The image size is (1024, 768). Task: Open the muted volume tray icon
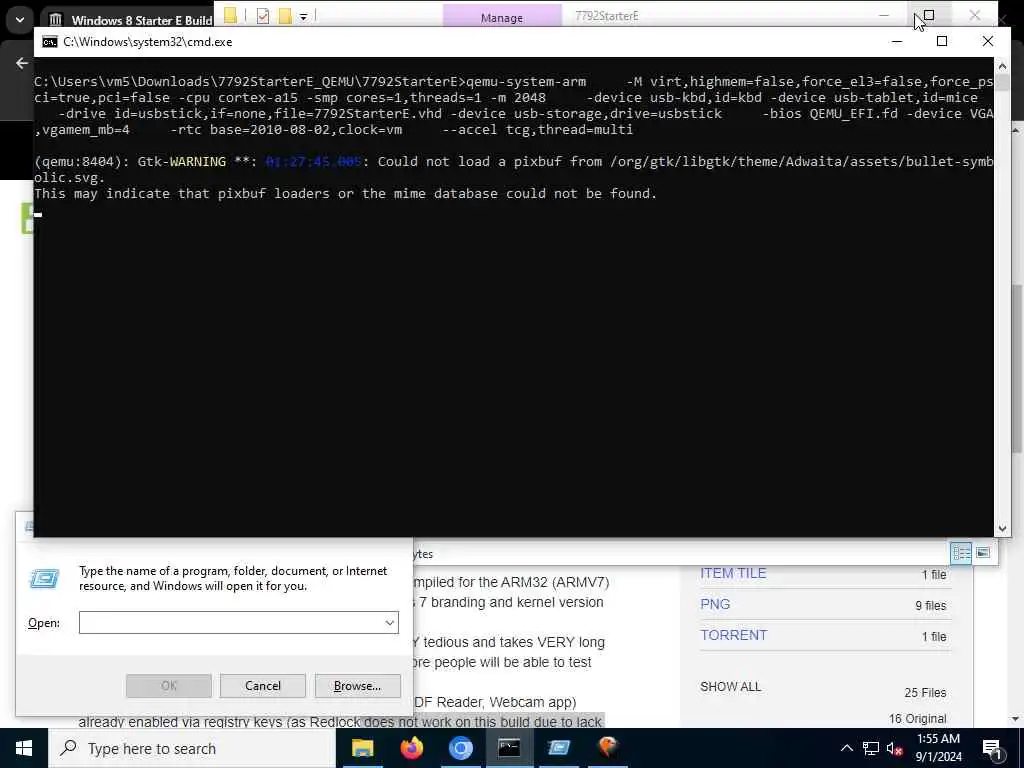[894, 748]
